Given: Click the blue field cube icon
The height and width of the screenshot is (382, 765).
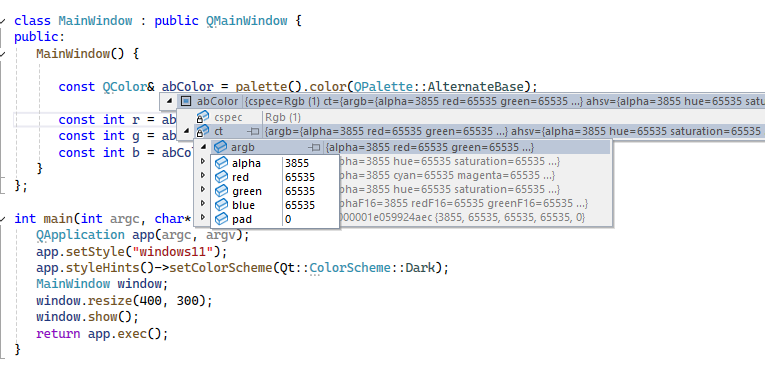Looking at the screenshot, I should coord(221,205).
